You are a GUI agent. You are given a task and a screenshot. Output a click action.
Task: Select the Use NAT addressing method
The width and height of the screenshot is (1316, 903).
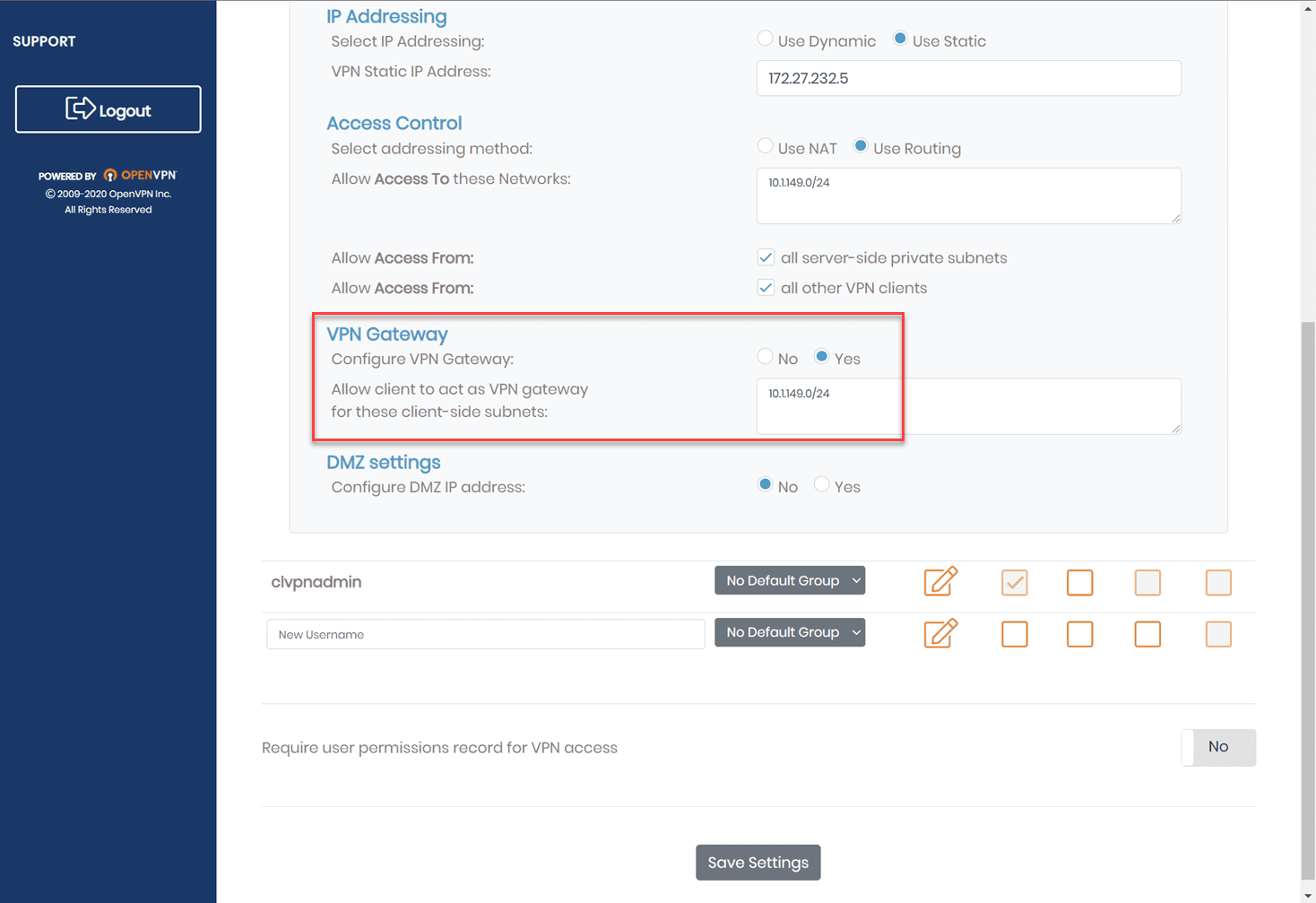[x=765, y=146]
